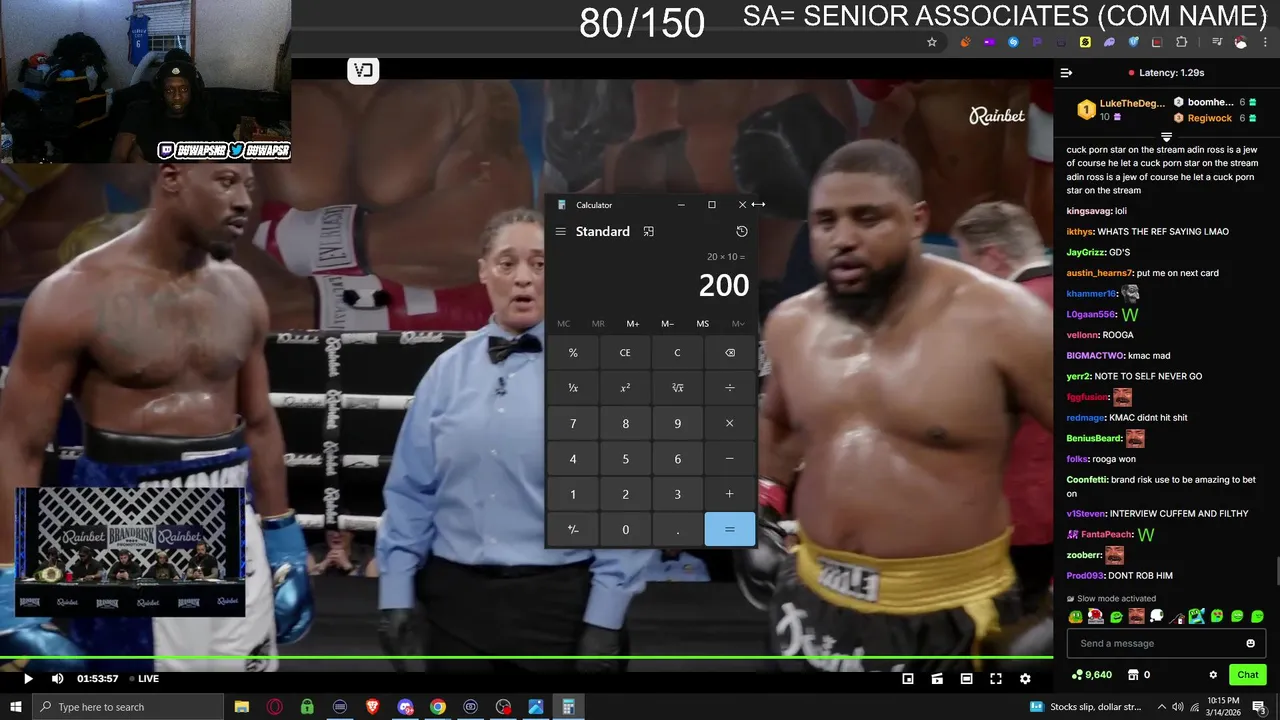Click the square root key
Screen dimensions: 1280x720
[677, 388]
